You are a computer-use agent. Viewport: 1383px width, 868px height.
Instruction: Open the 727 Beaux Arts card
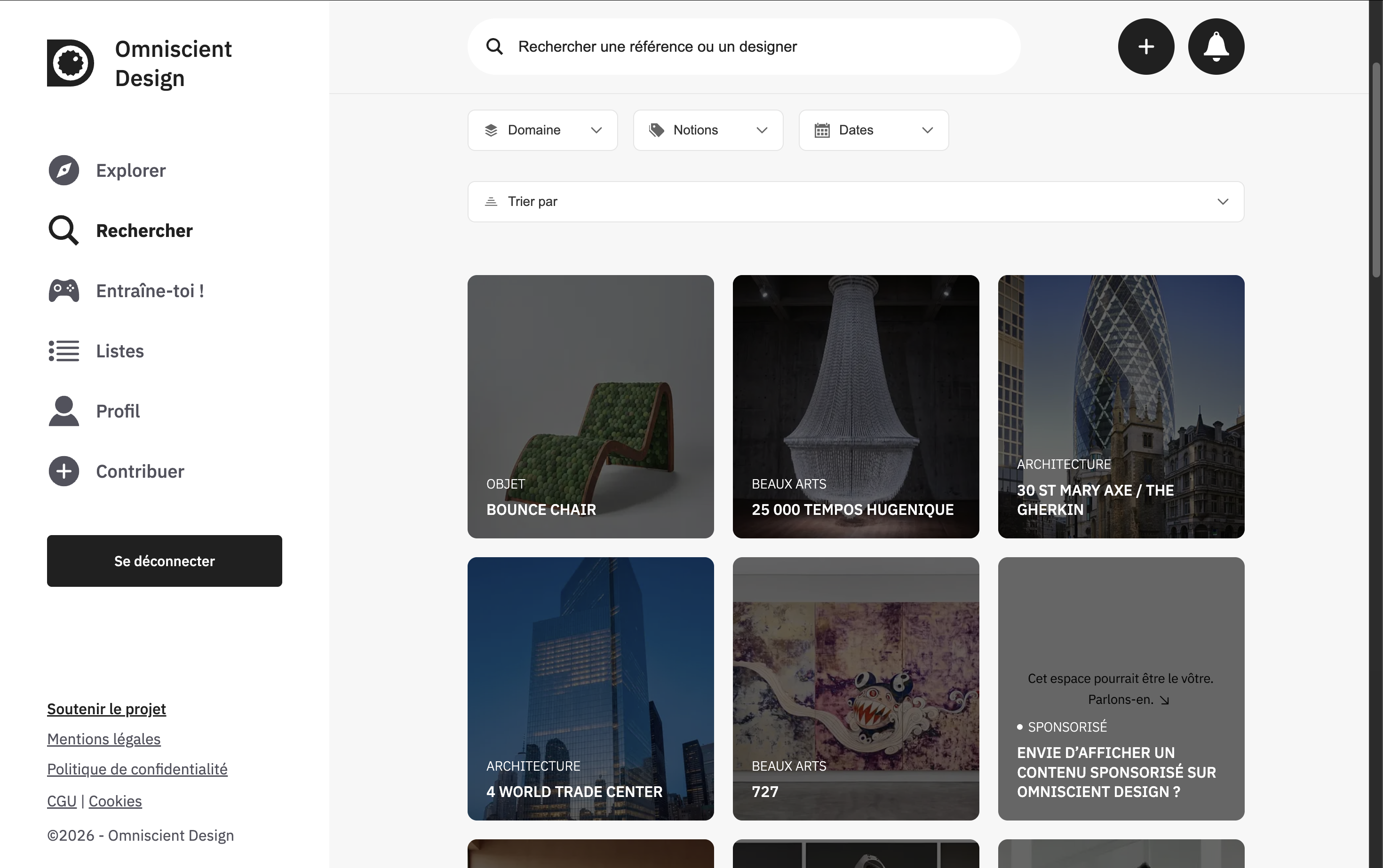(856, 688)
